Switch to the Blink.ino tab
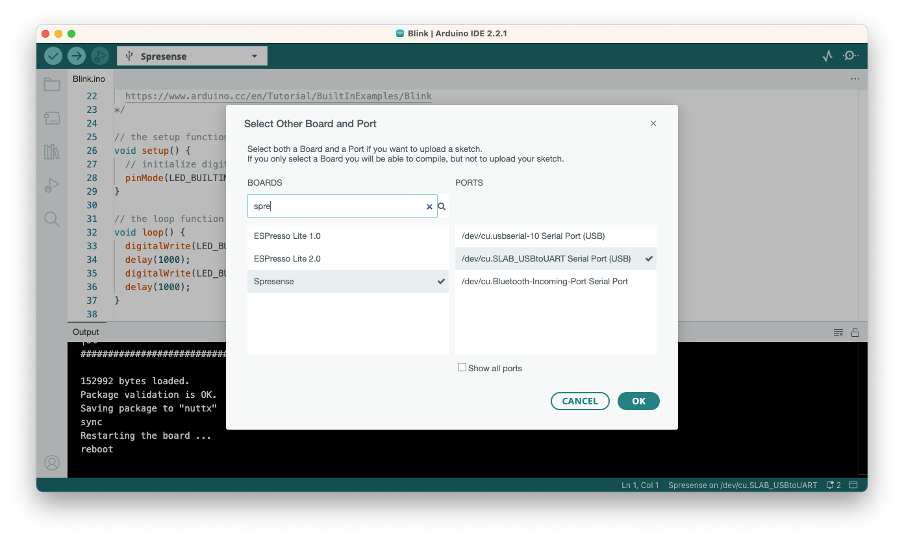 [89, 79]
